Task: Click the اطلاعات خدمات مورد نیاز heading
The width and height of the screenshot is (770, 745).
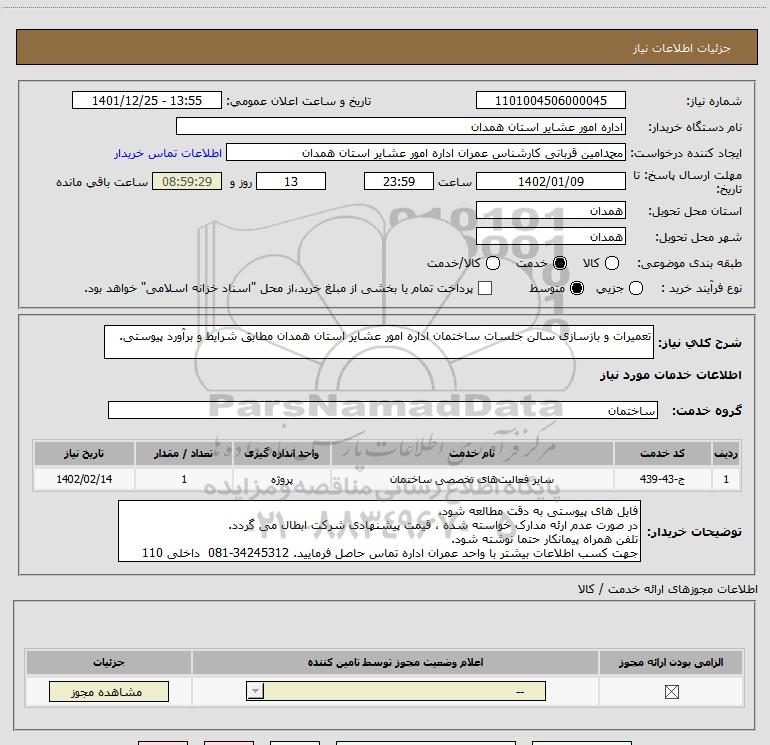Action: coord(670,375)
